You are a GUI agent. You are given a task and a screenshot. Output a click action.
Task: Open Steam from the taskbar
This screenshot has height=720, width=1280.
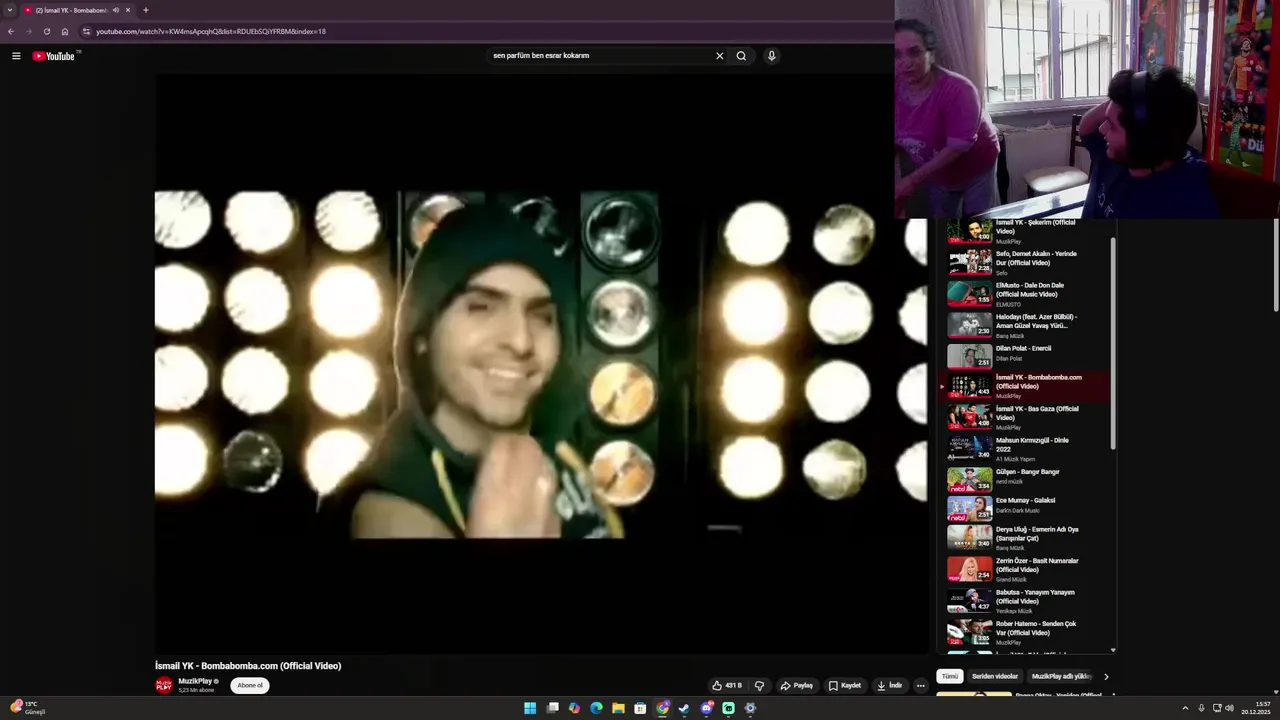pos(684,708)
